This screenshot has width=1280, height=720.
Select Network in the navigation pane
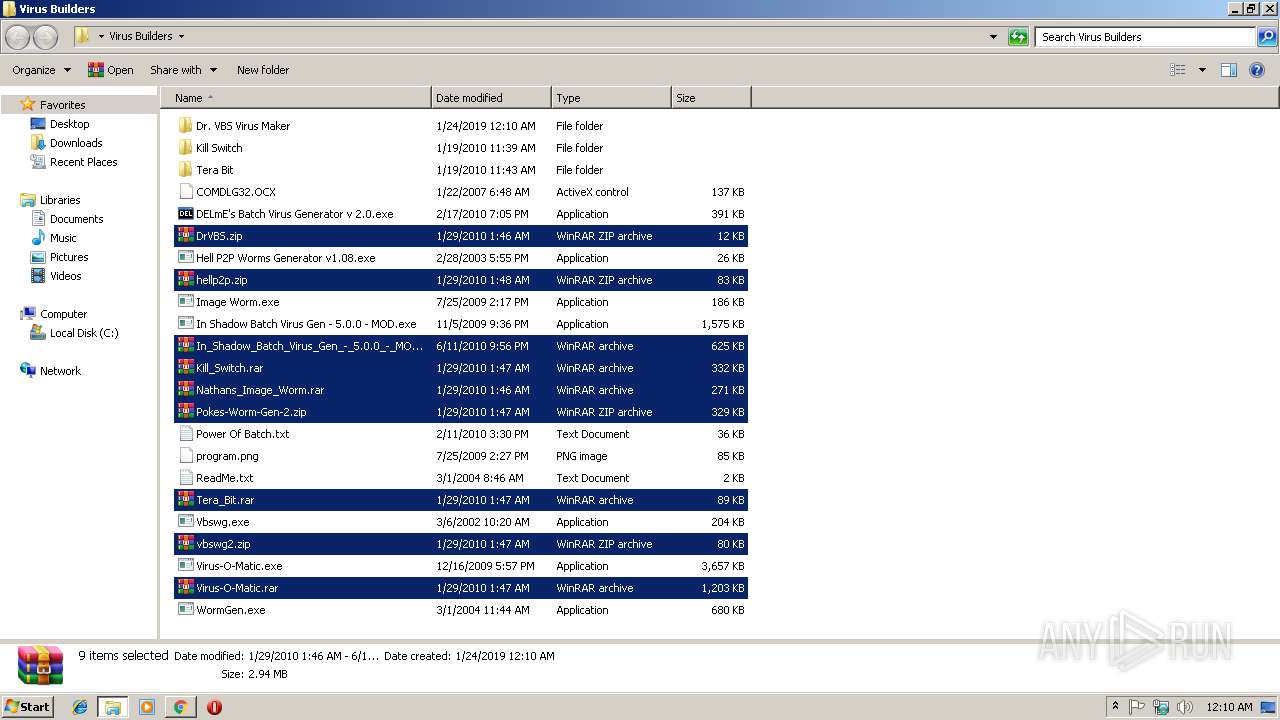click(60, 371)
